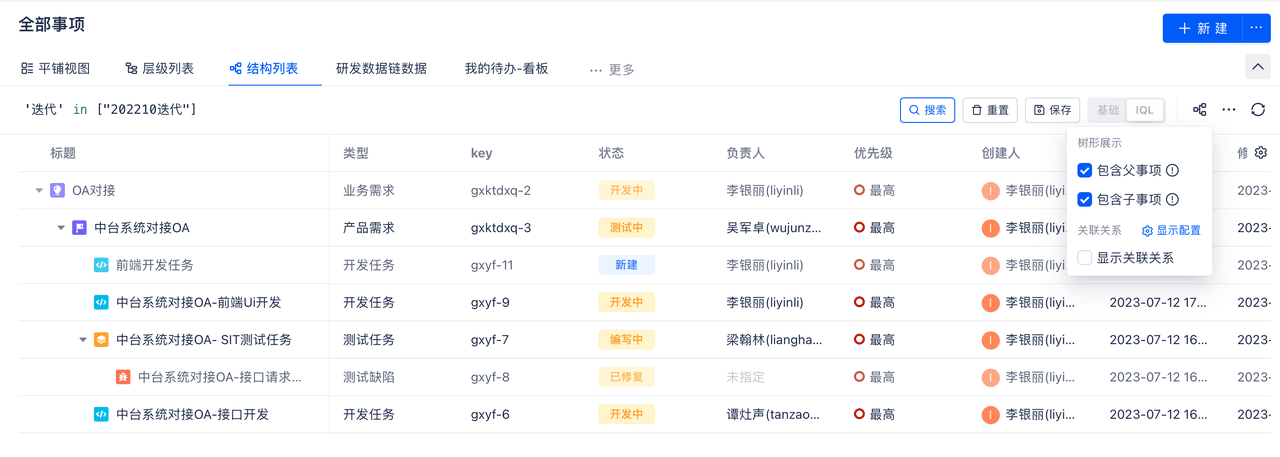Open the 显示配置 link
This screenshot has height=457, width=1280.
point(1171,230)
